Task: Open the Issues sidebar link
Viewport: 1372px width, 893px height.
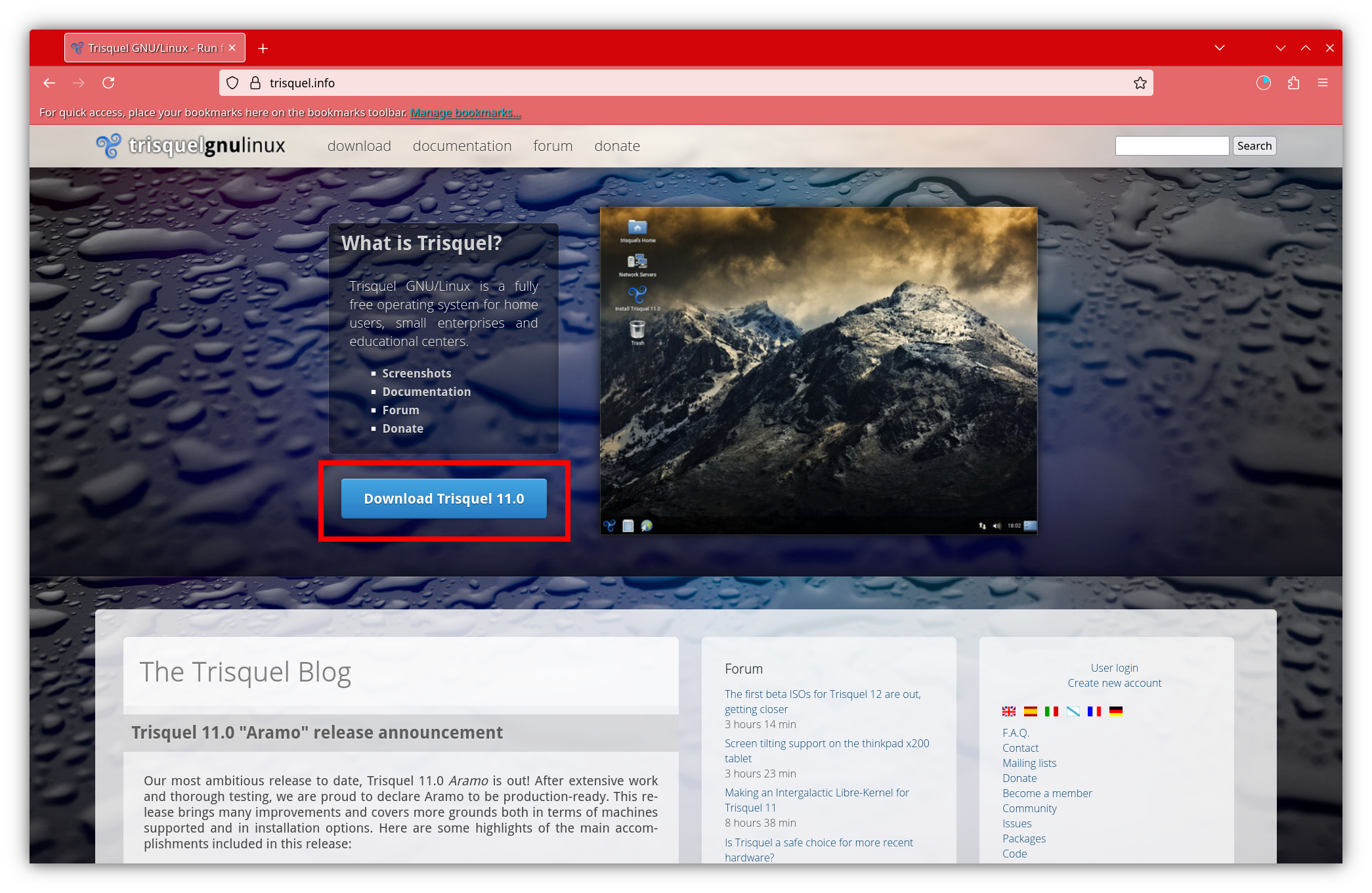Action: click(x=1017, y=823)
